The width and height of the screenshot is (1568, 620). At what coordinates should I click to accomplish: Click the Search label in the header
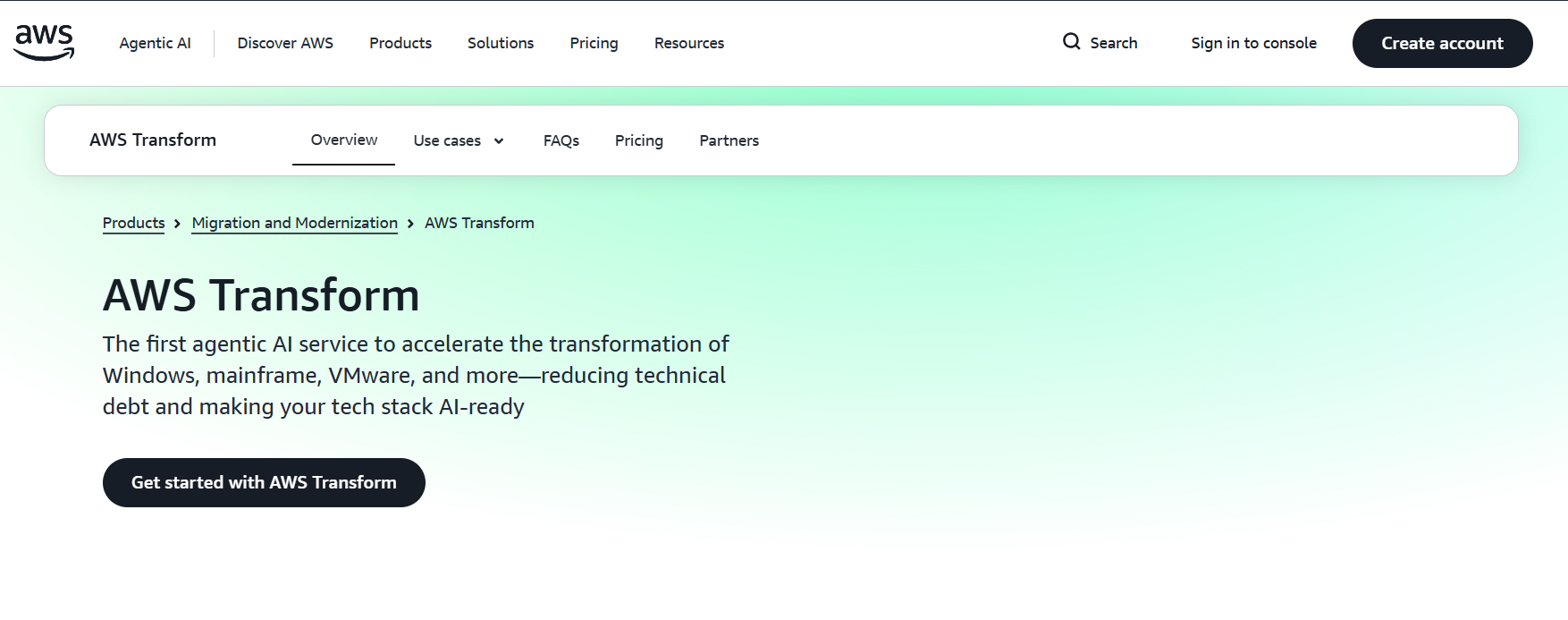click(x=1113, y=43)
